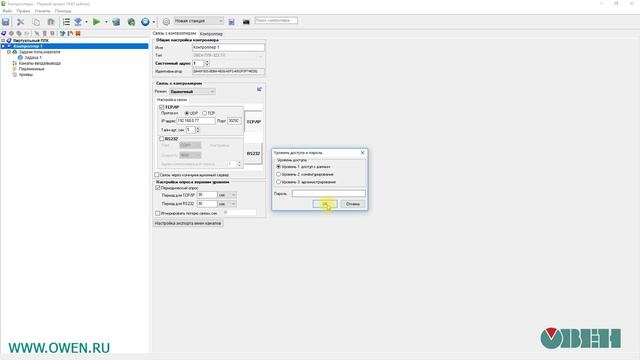
Task: Click the cut scissors icon in main toolbar
Action: click(20, 22)
